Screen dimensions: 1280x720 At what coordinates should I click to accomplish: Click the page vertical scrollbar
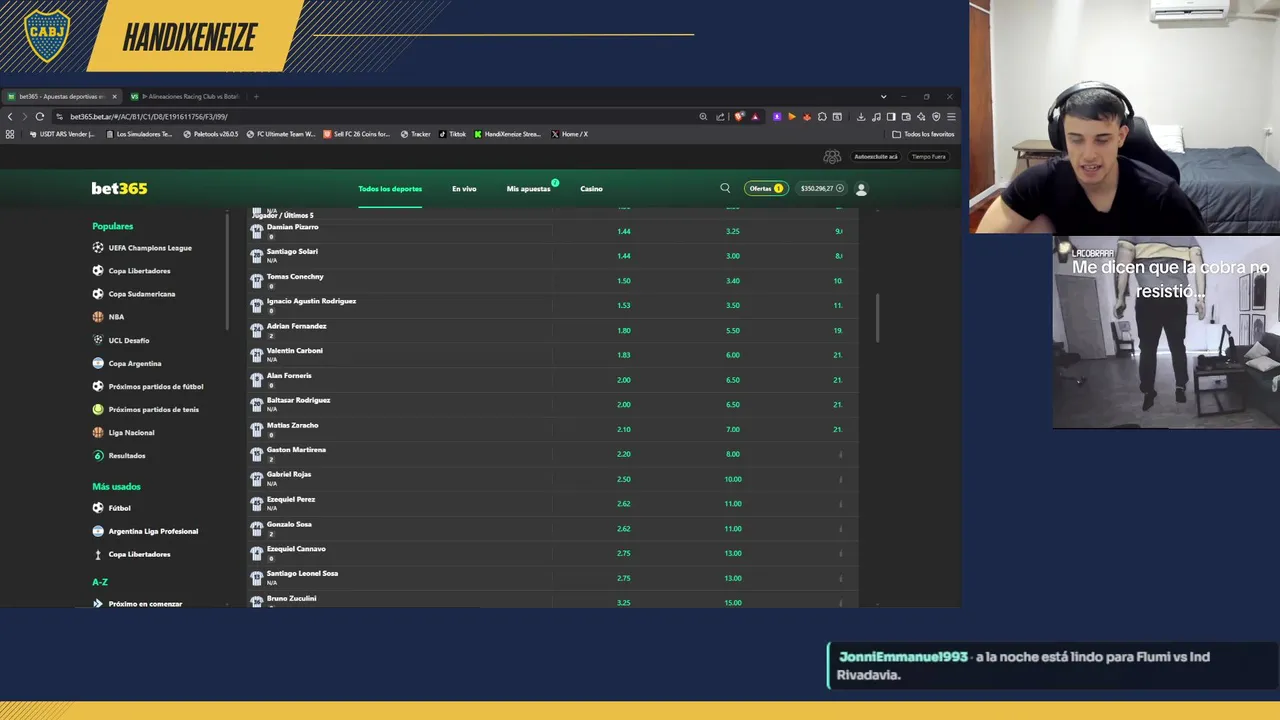tap(877, 318)
